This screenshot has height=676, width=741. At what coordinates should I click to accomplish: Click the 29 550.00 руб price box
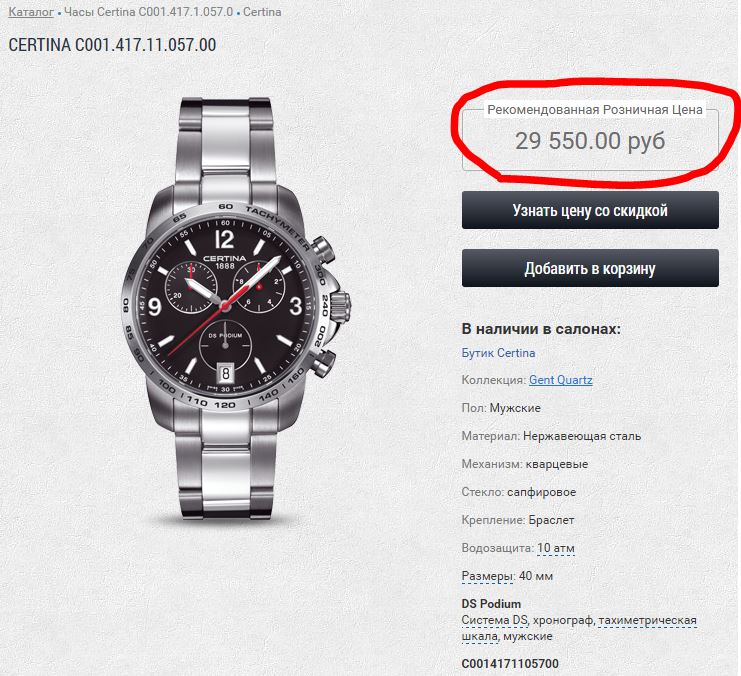[x=590, y=141]
